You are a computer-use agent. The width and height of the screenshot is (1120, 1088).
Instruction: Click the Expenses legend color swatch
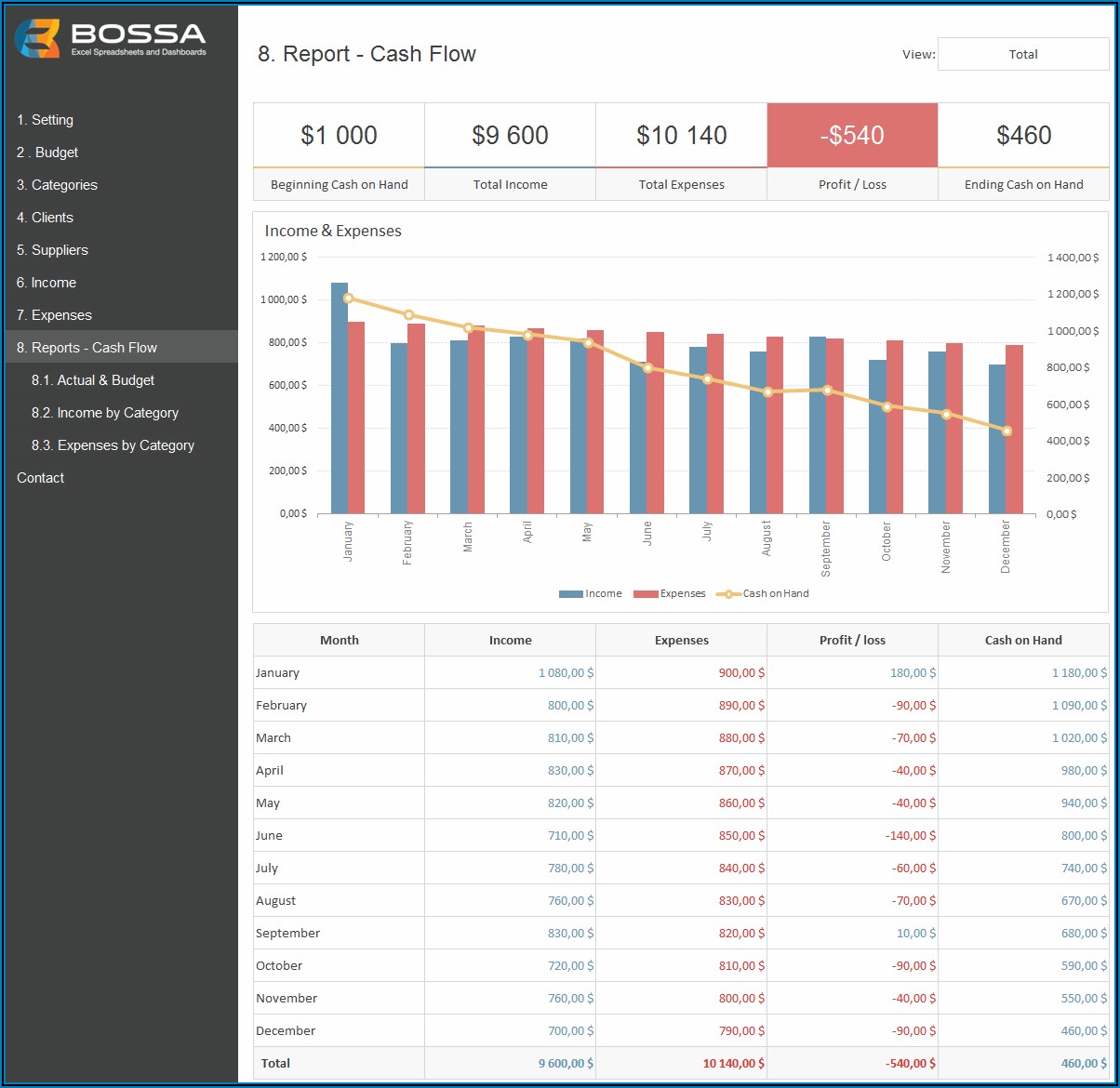point(646,594)
